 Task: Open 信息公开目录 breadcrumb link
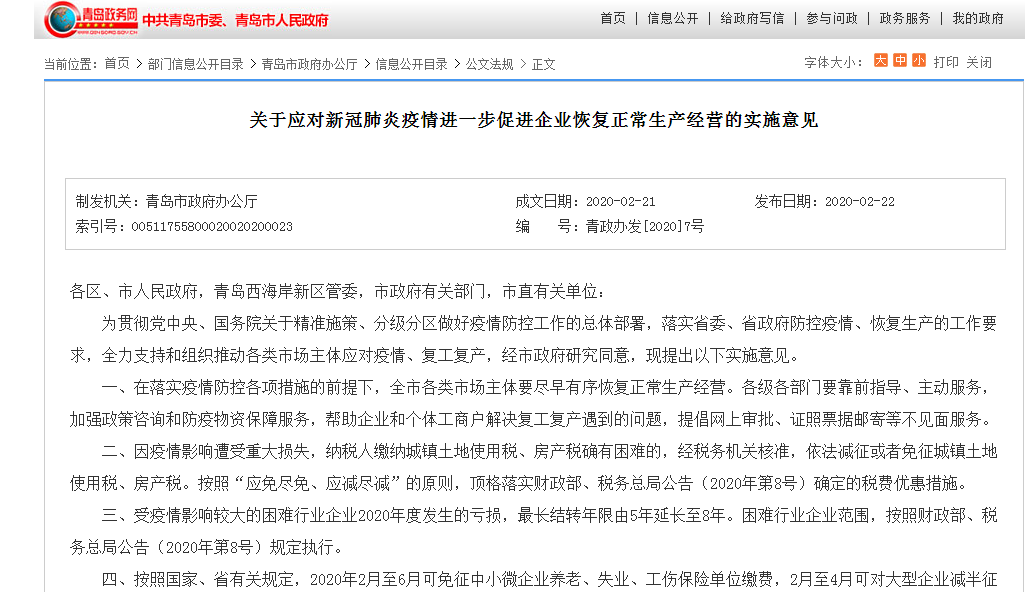pyautogui.click(x=411, y=64)
